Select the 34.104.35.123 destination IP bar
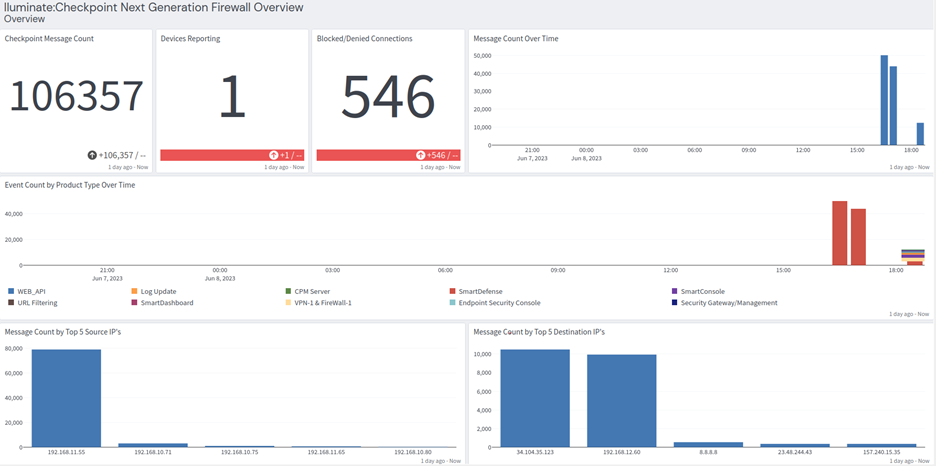This screenshot has width=936, height=466. [535, 397]
